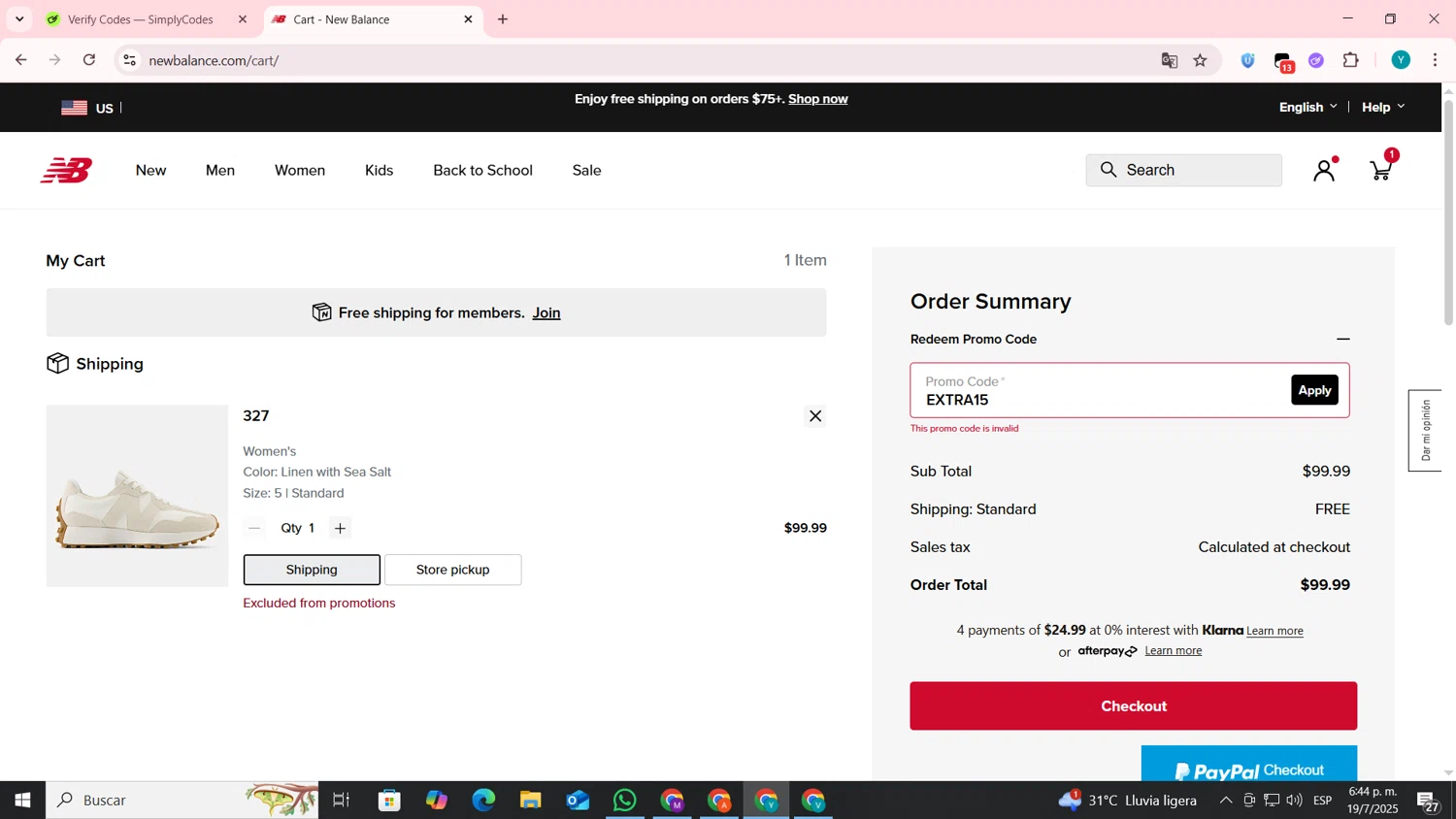Screen dimensions: 1456x819
Task: Open Chrome three-dot menu
Action: [x=1435, y=60]
